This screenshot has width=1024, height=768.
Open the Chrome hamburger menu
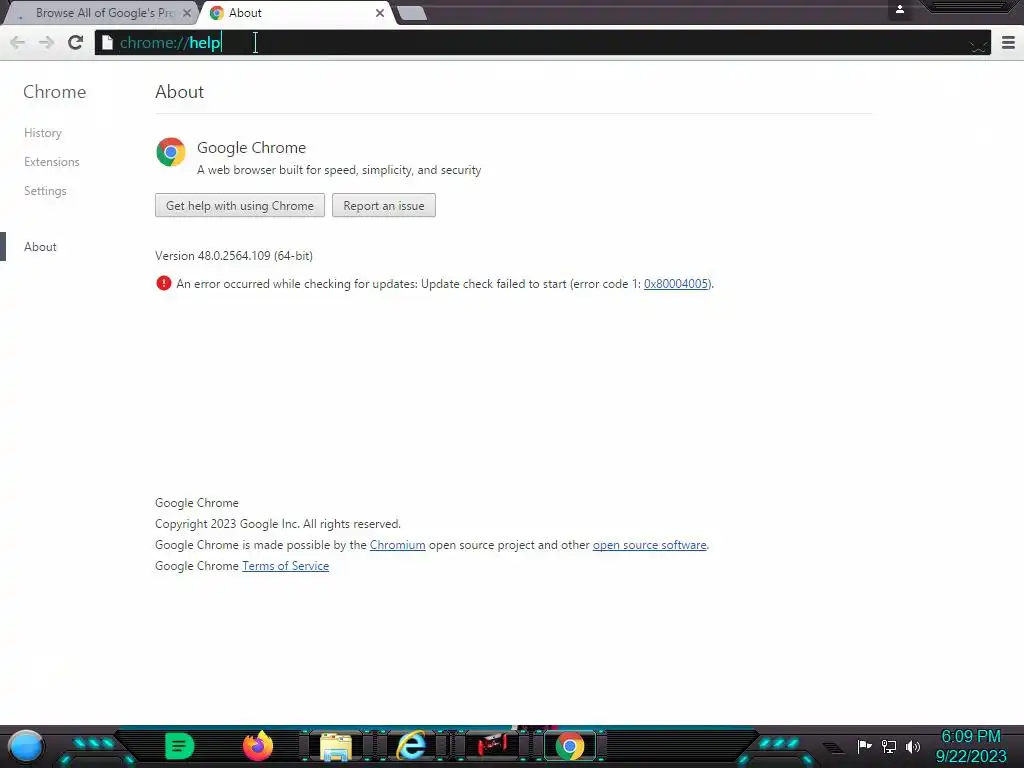click(1008, 43)
